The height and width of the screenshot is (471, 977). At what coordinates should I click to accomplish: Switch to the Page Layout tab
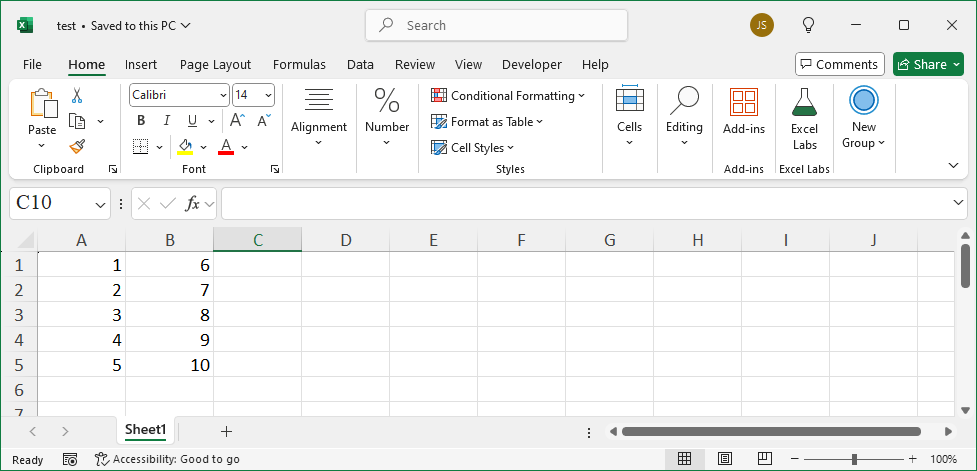click(x=216, y=65)
